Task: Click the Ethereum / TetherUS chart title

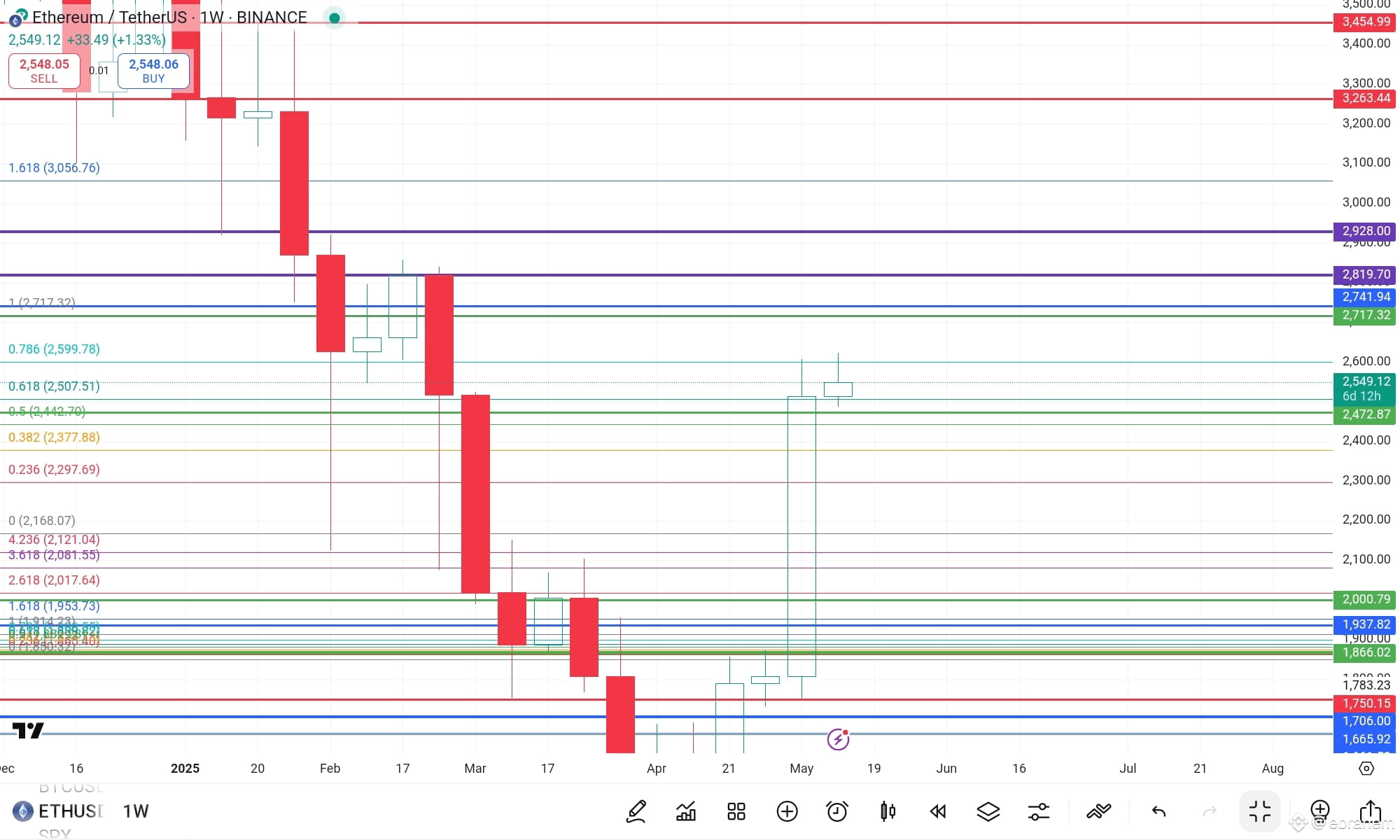Action: coord(110,17)
